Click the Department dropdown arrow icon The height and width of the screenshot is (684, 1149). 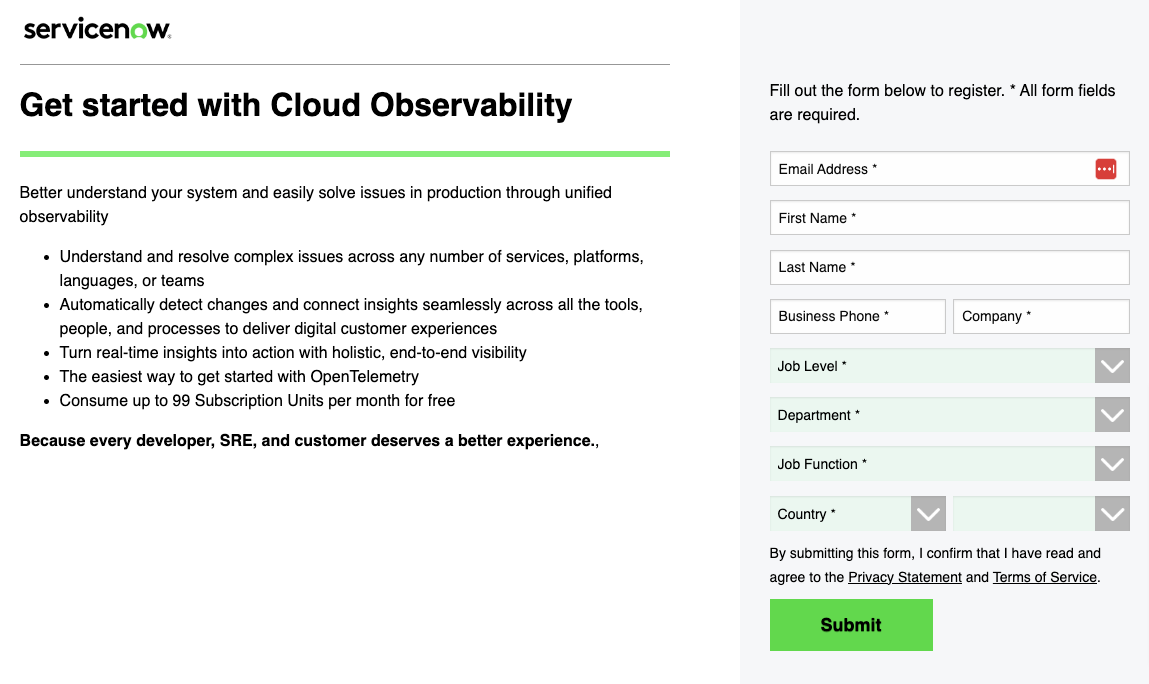click(x=1111, y=414)
